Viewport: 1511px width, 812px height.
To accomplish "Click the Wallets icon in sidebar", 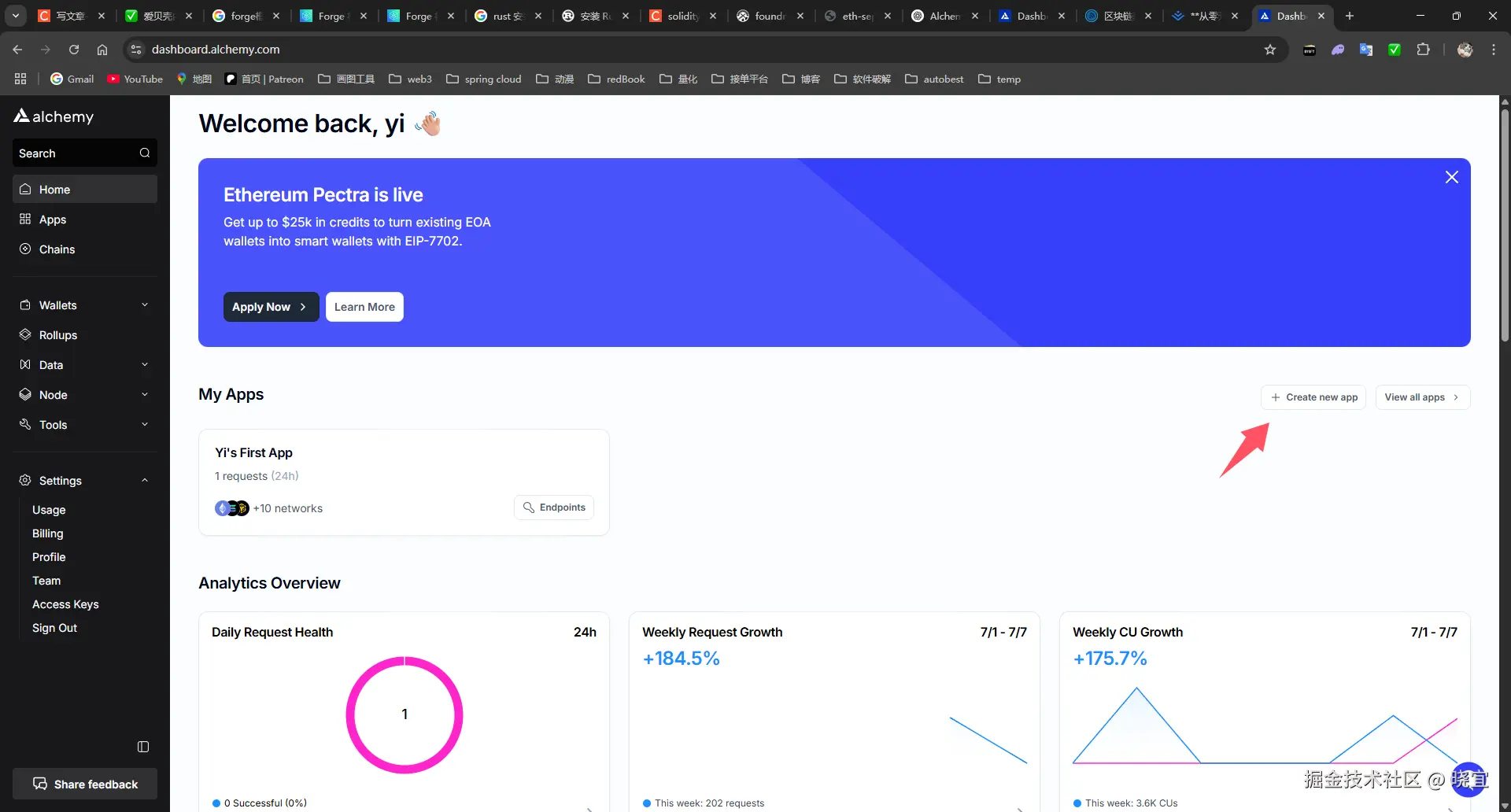I will (x=25, y=305).
